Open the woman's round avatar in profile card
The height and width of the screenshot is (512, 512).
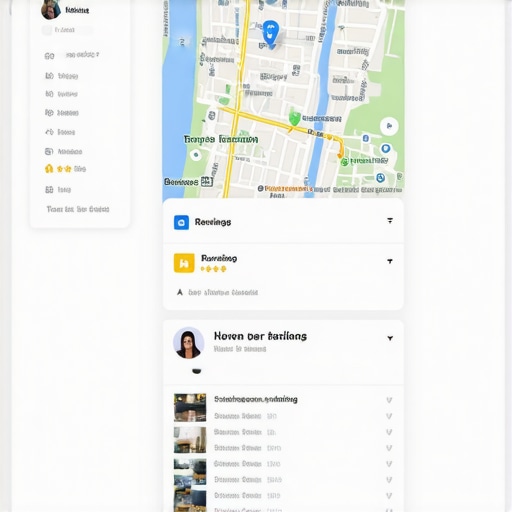pos(189,343)
